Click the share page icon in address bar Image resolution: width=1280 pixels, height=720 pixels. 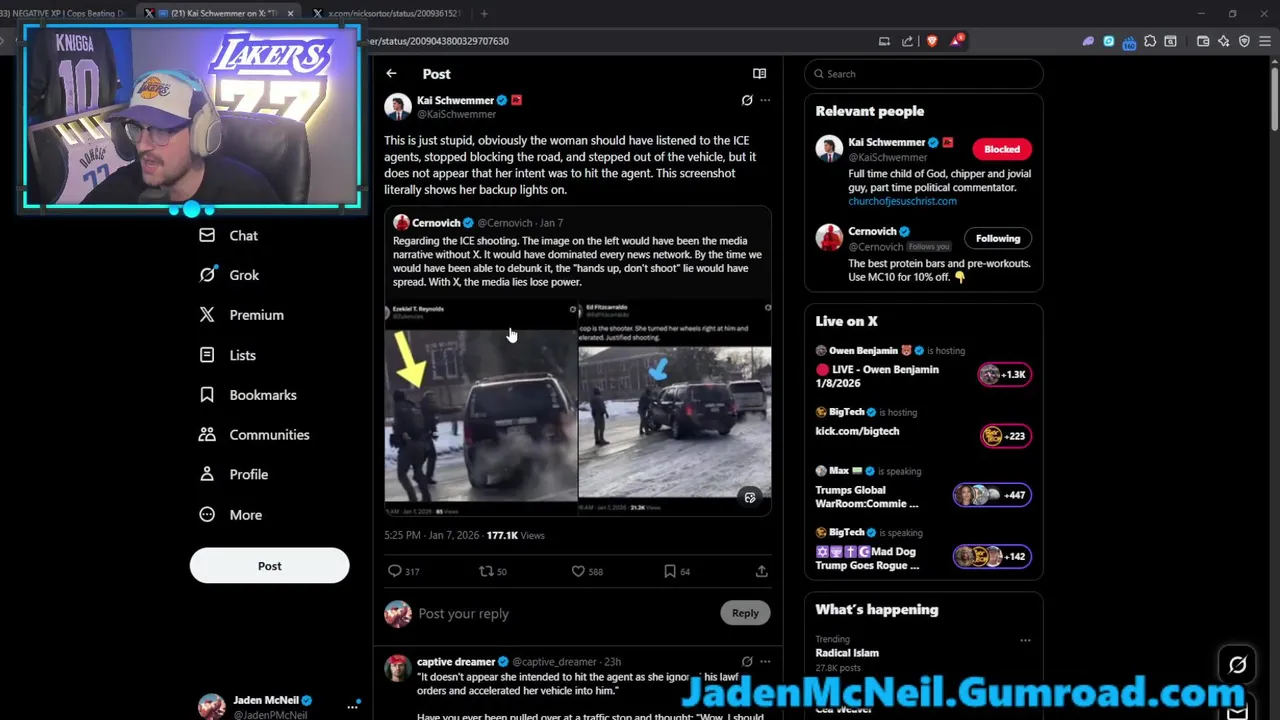tap(907, 41)
